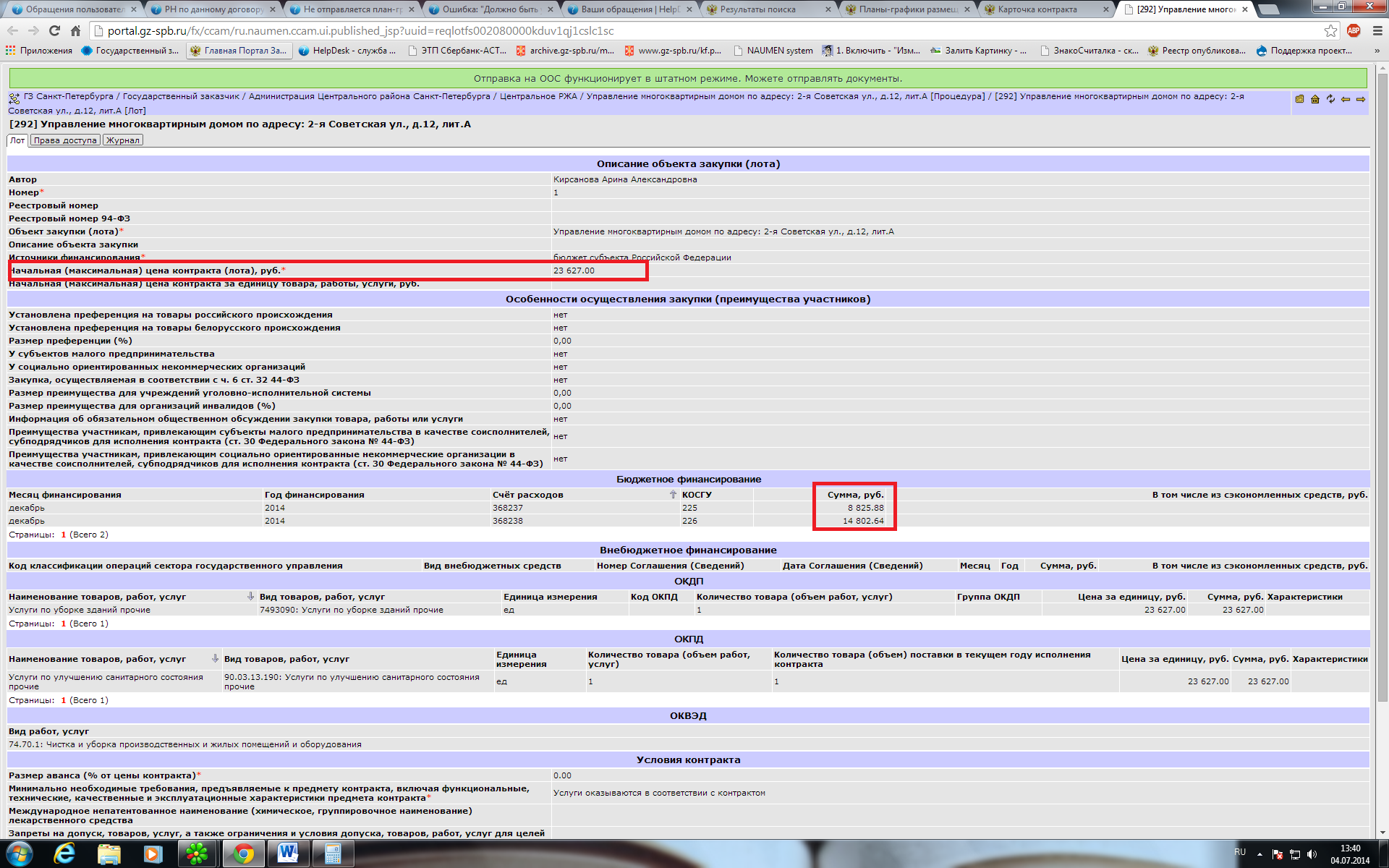The width and height of the screenshot is (1389, 868).
Task: Open the Журнал tab
Action: 122,140
